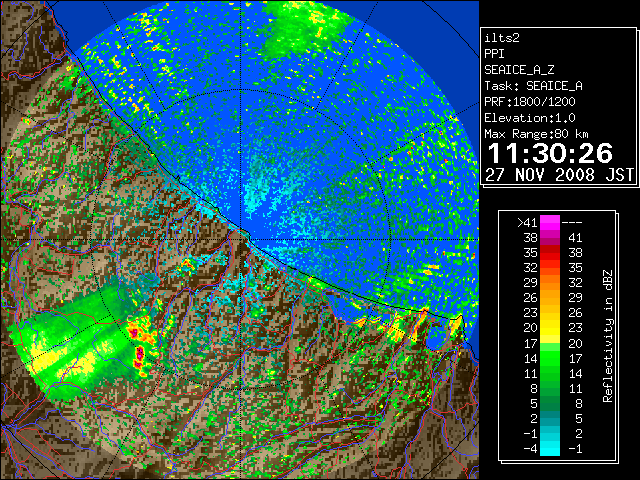Screen dimensions: 640x480
Task: Click the -4 legend value label
Action: (x=530, y=448)
